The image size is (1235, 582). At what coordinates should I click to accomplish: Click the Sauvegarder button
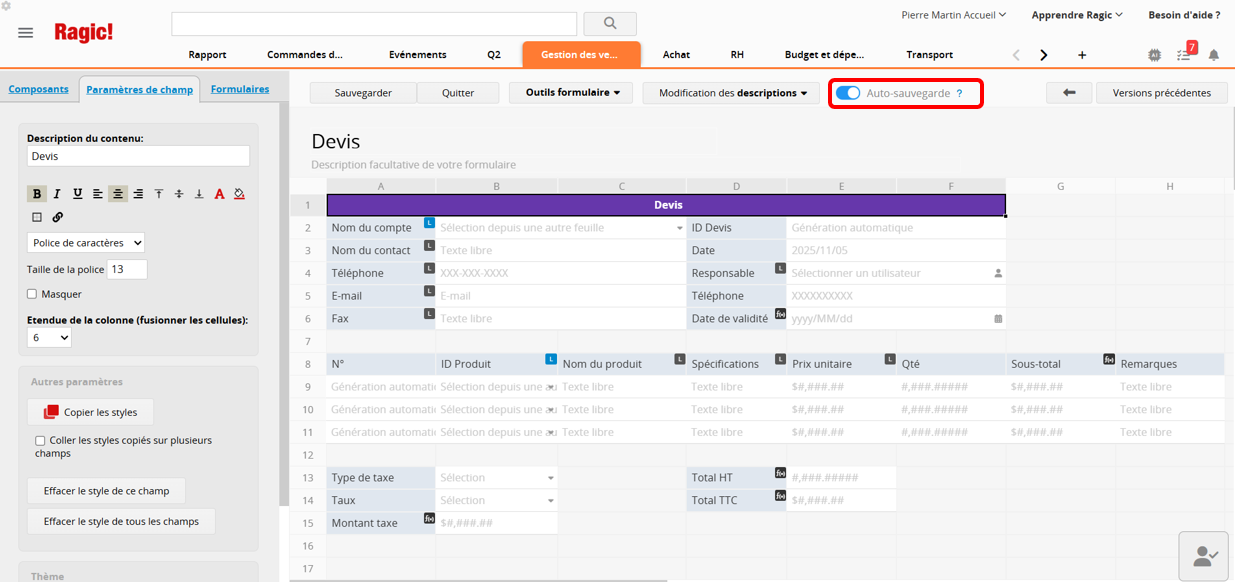point(362,93)
